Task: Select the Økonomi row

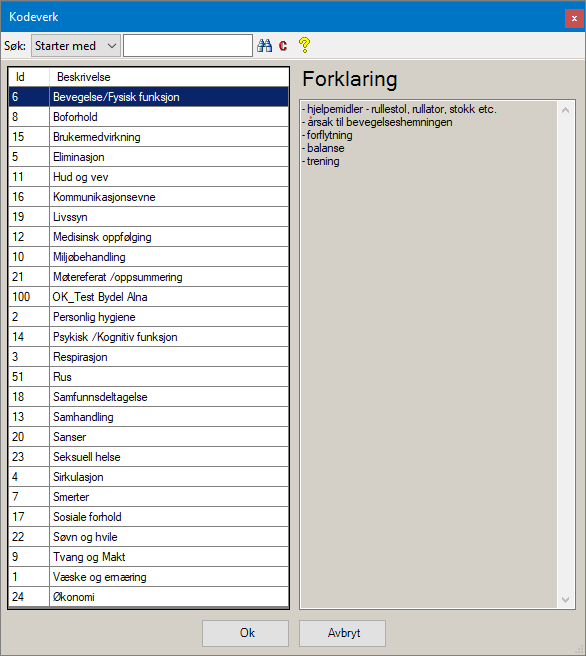Action: (148, 597)
